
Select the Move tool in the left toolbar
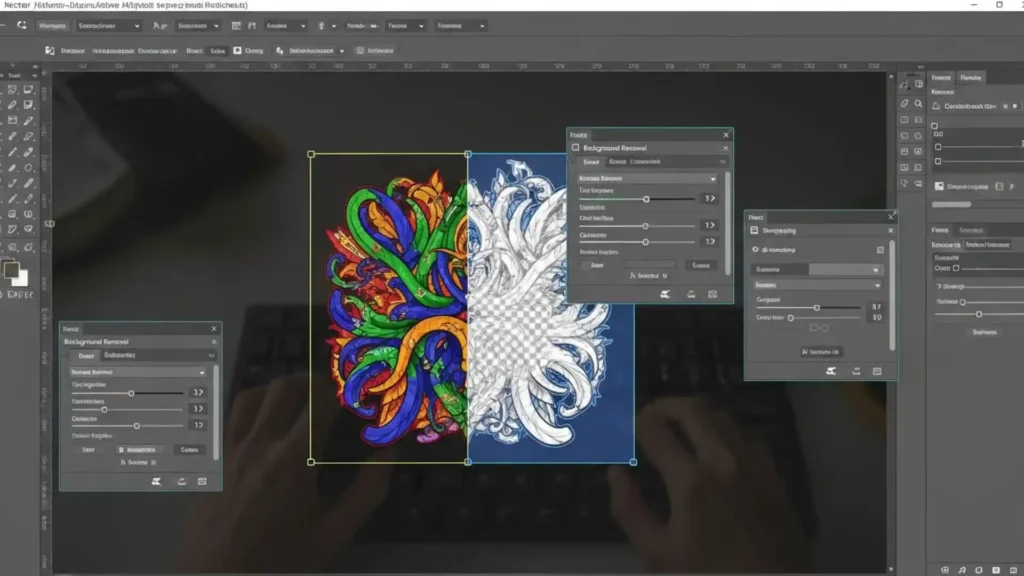click(10, 90)
